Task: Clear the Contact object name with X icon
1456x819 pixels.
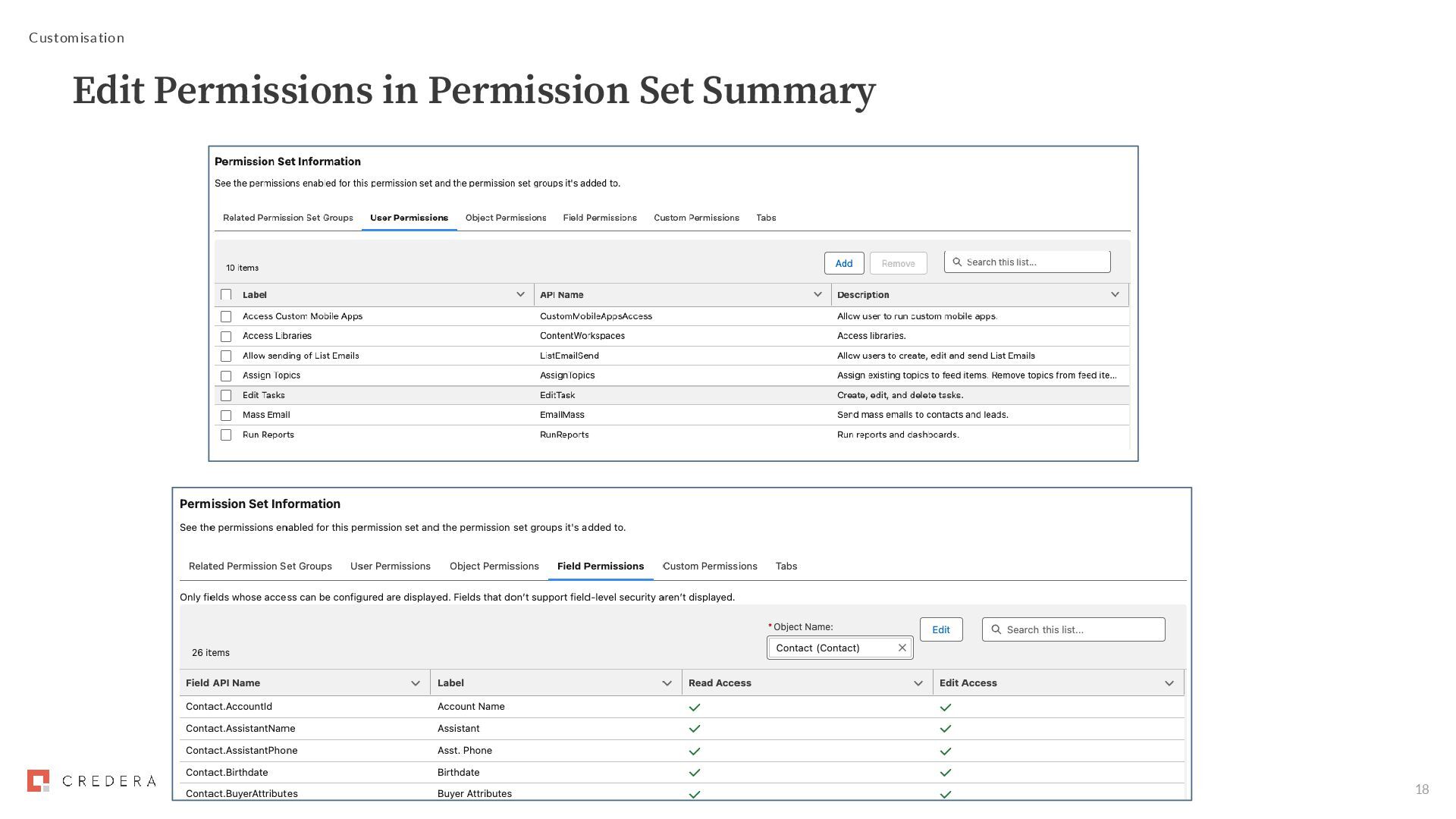Action: click(902, 648)
